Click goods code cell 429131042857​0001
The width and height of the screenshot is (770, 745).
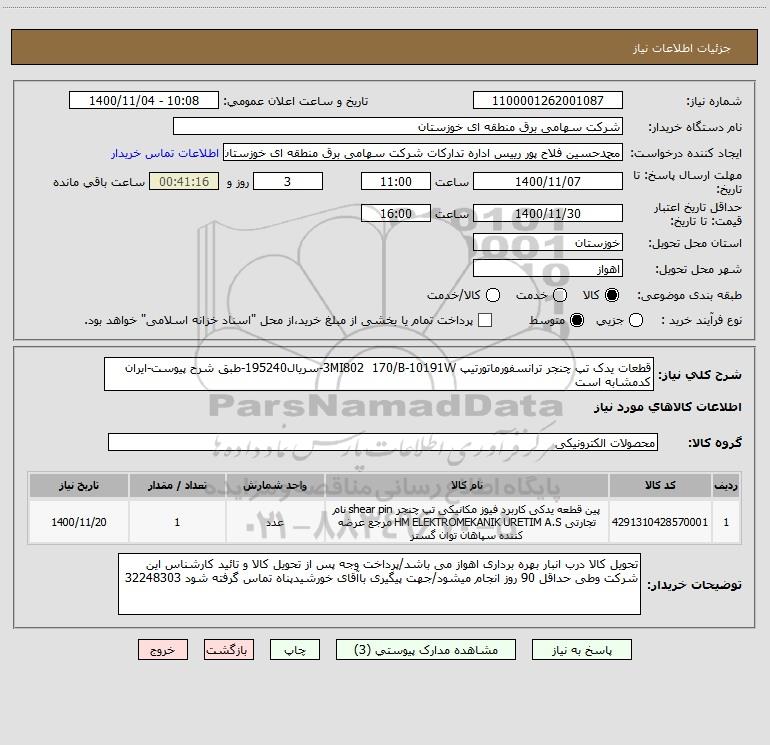[x=660, y=522]
